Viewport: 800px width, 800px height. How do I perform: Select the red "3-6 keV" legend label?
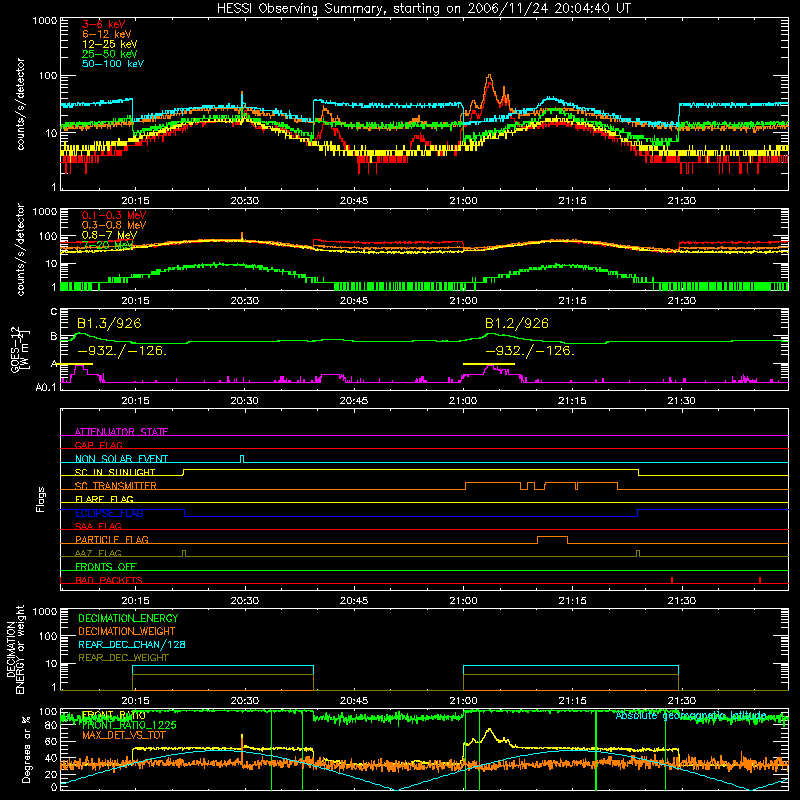click(x=103, y=24)
